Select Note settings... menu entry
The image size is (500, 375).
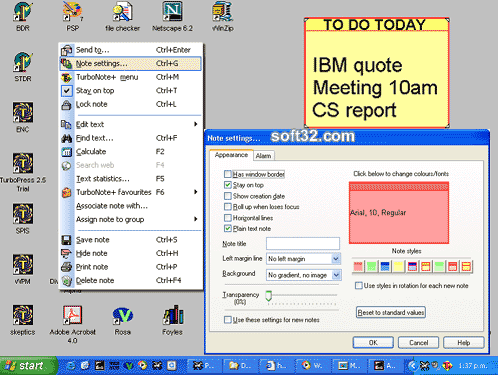(131, 63)
